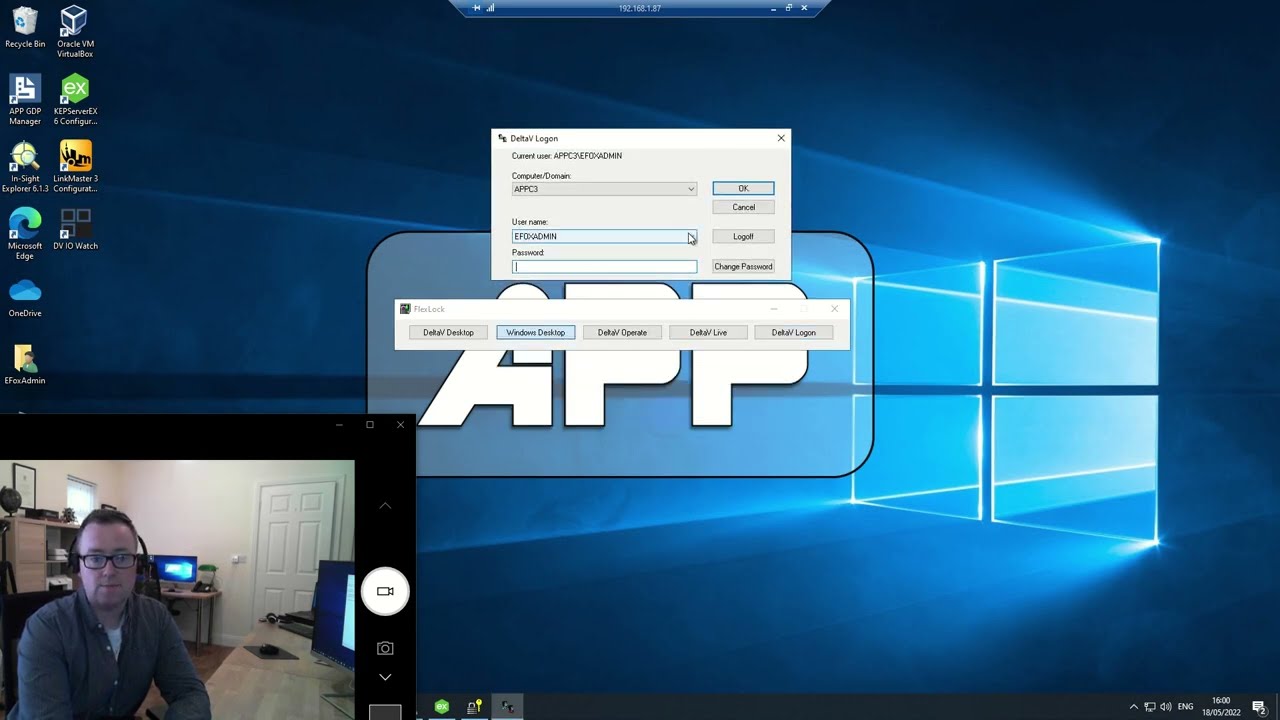
Task: Select the EFoxAdmin folder icon
Action: 25,365
